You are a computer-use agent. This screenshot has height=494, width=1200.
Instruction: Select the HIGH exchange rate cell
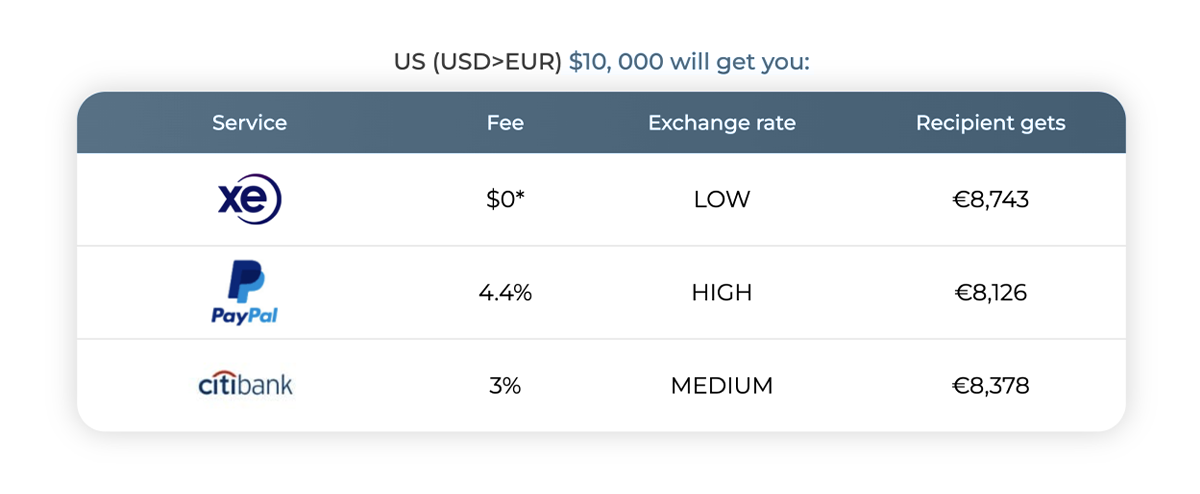pos(722,293)
